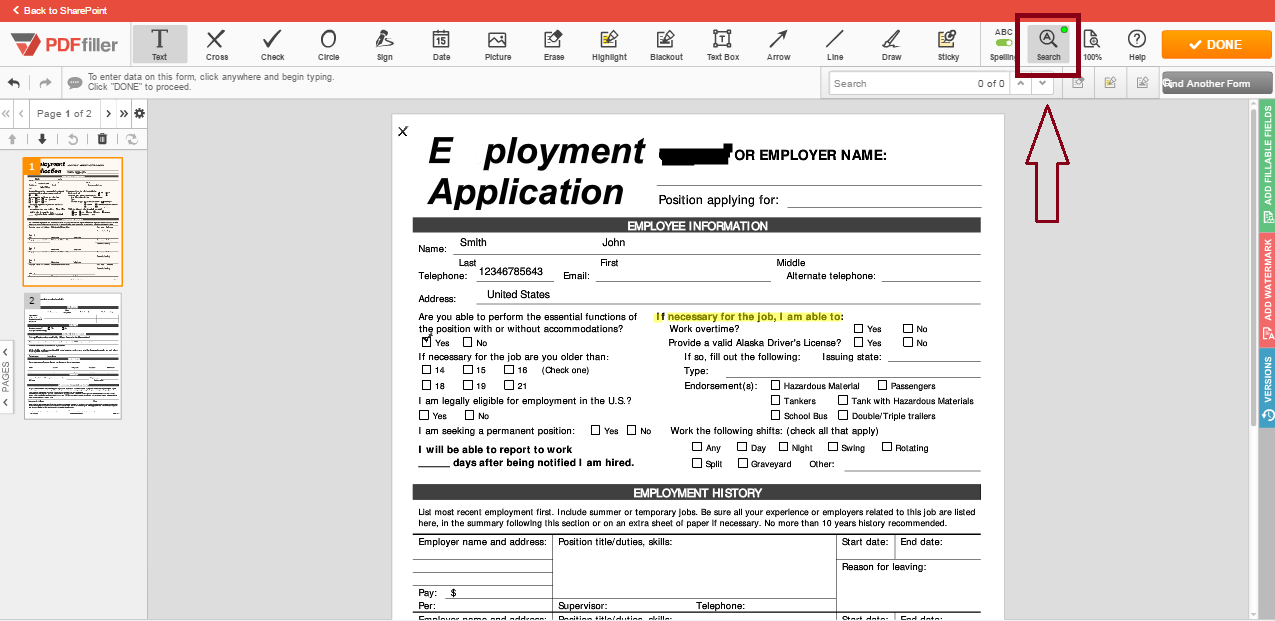
Task: Click the Position applying for line
Action: [884, 200]
